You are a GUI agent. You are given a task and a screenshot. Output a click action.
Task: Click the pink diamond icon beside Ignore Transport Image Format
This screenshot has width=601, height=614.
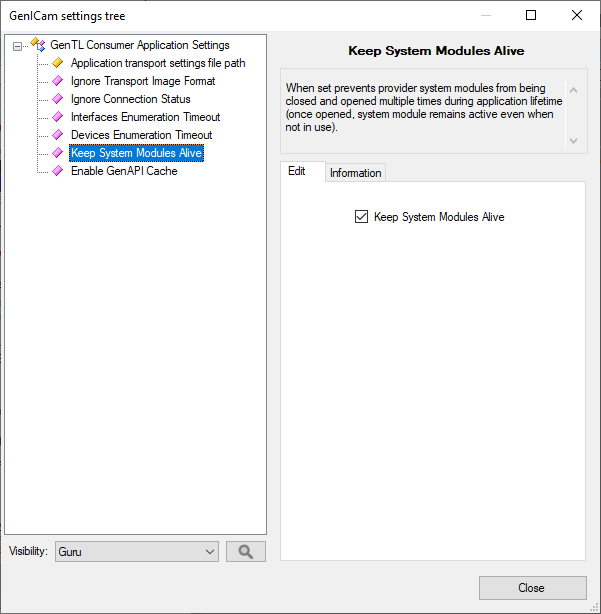click(57, 81)
